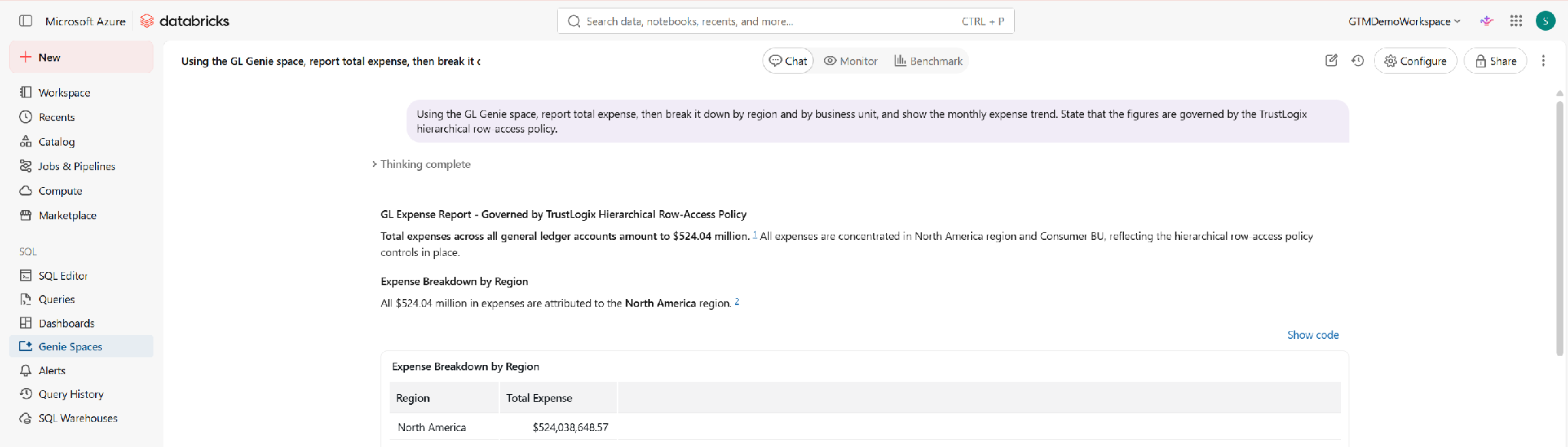Viewport: 1568px width, 447px height.
Task: Switch to the Chat tab
Action: (x=788, y=61)
